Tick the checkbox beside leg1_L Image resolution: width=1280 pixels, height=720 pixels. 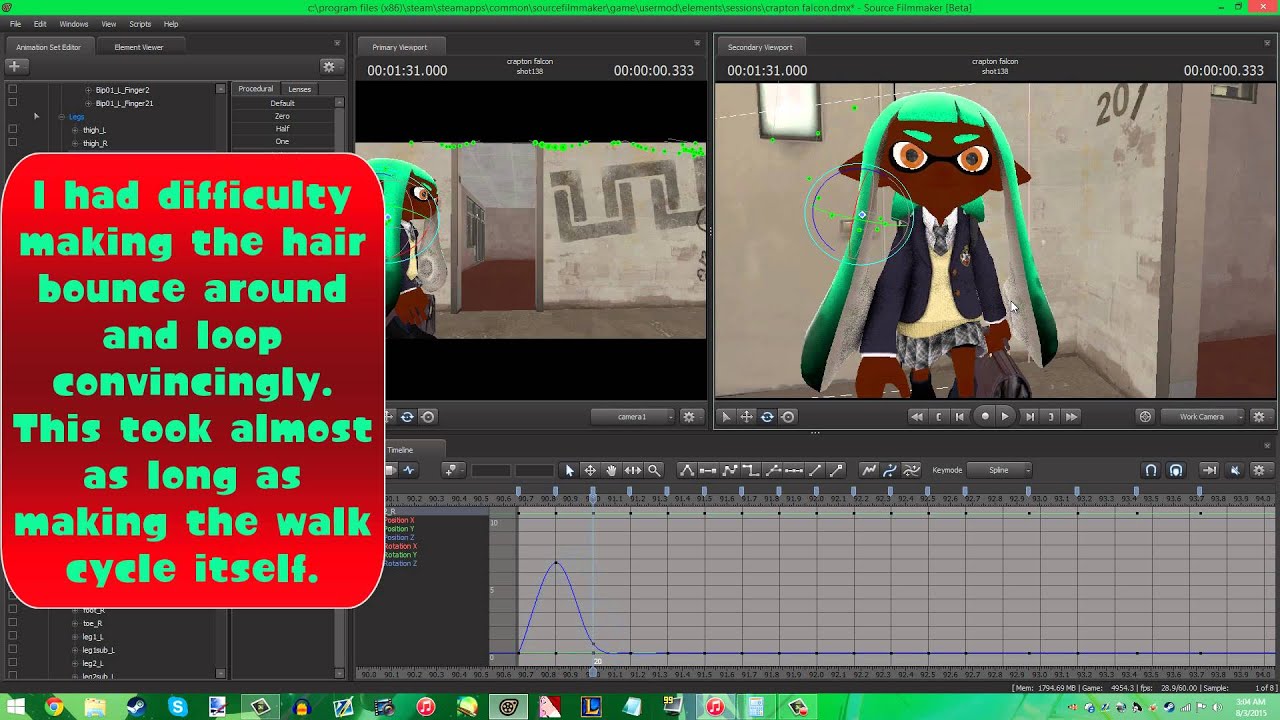pos(12,636)
